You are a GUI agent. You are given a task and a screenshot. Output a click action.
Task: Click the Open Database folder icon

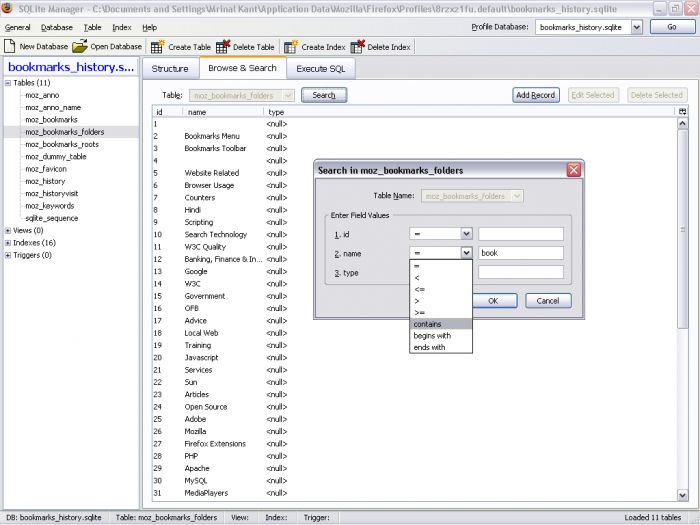(x=80, y=46)
